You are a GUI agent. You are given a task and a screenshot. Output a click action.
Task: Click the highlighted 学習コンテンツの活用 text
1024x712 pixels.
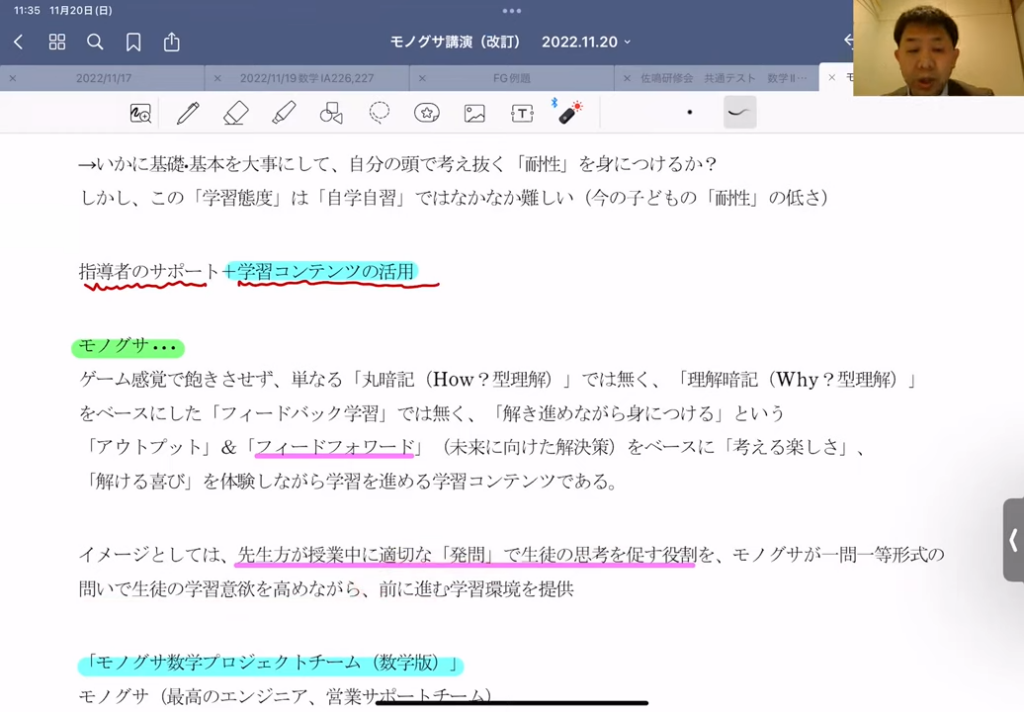325,271
